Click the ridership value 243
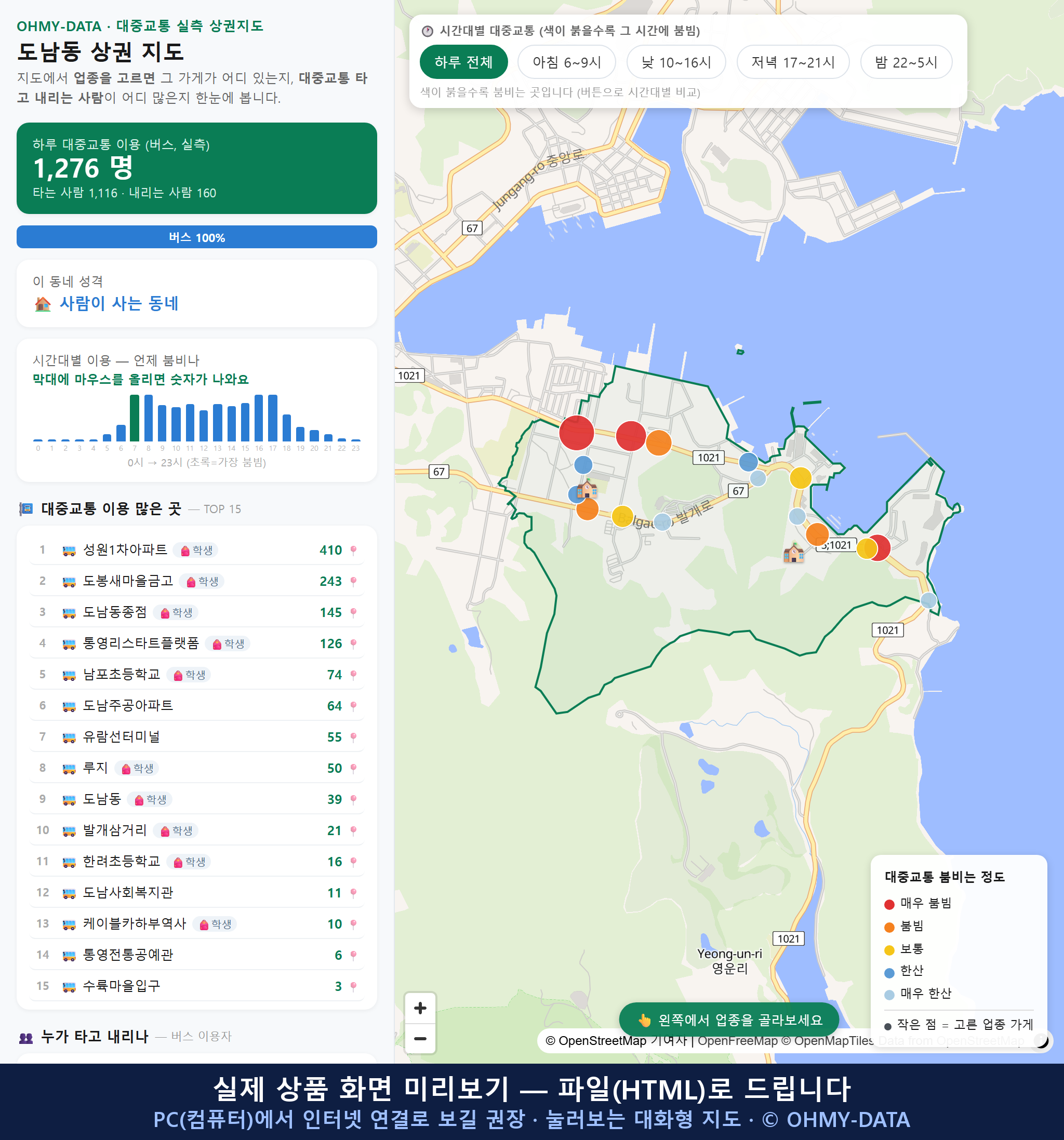 (331, 581)
